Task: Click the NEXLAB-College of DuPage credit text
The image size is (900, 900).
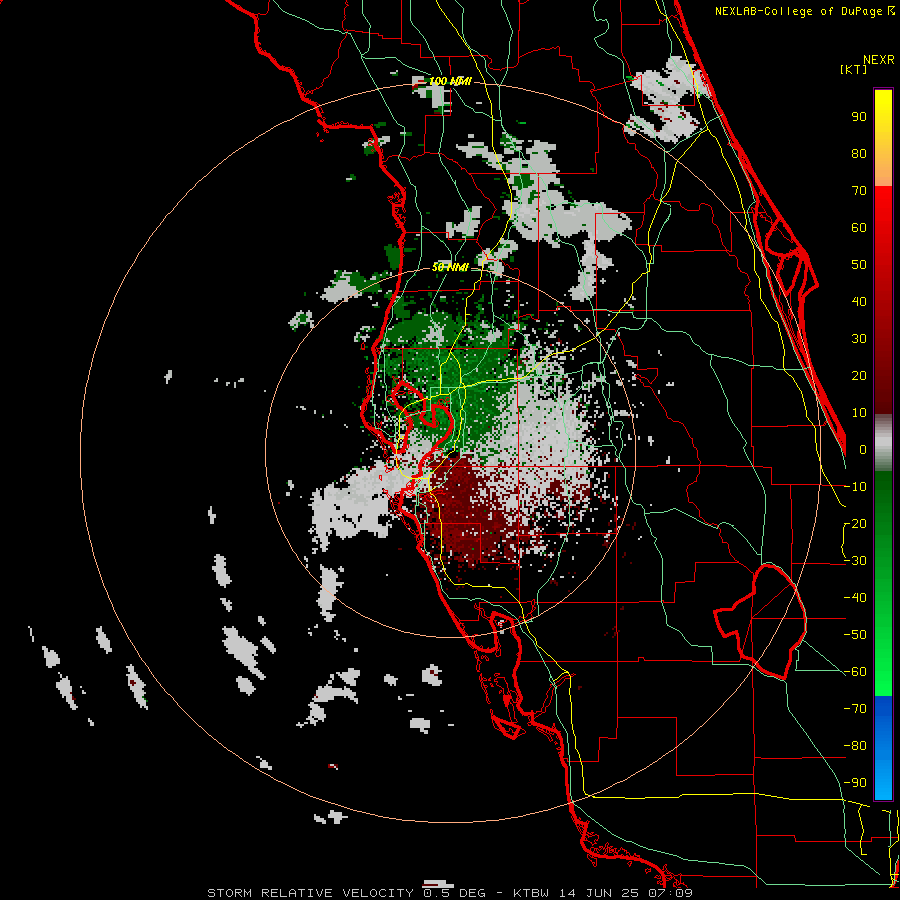Action: coord(804,11)
